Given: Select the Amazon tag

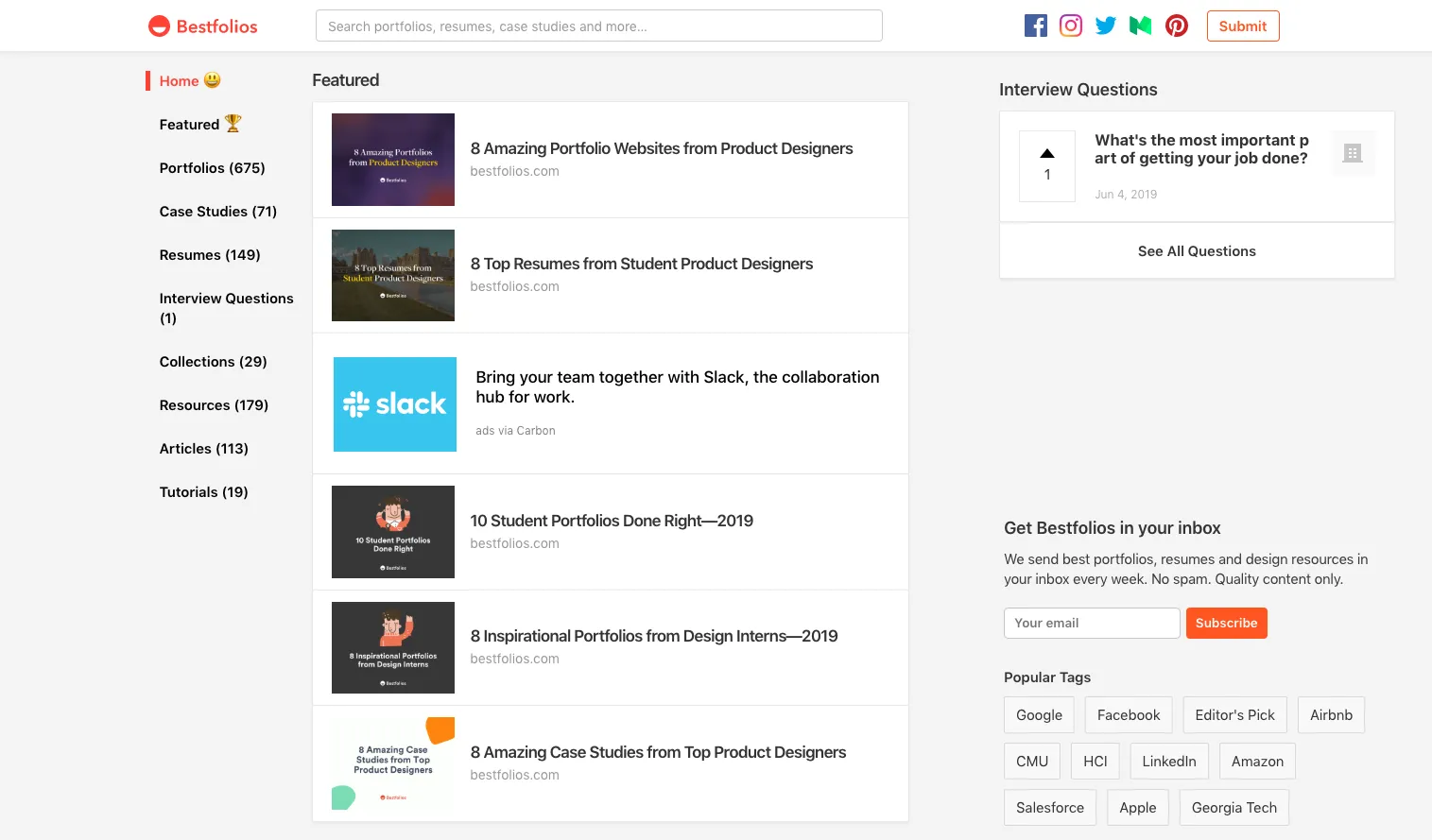Looking at the screenshot, I should pyautogui.click(x=1257, y=762).
